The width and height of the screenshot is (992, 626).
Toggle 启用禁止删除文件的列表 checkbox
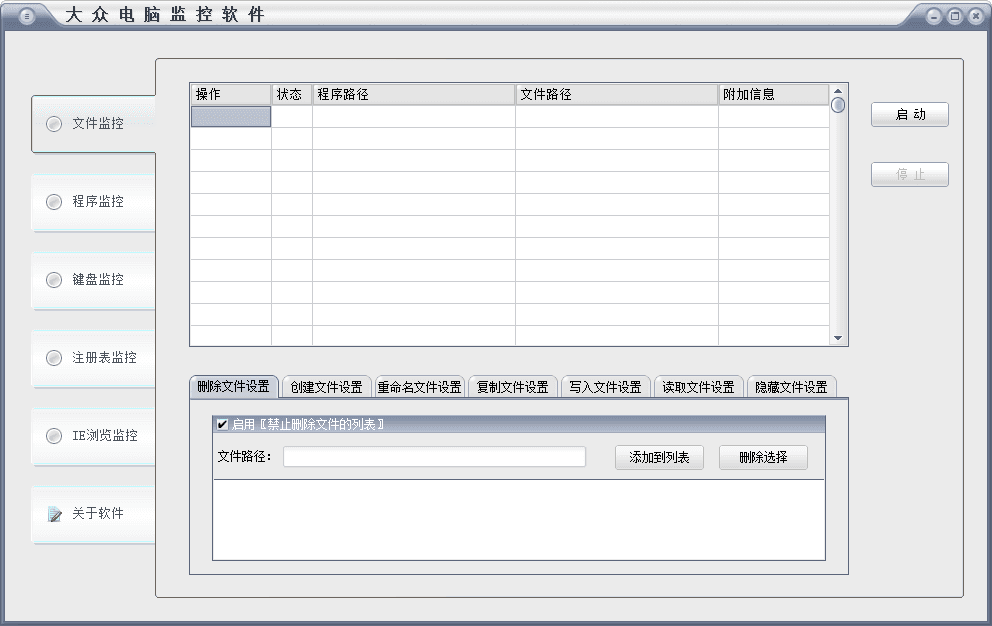coord(222,424)
